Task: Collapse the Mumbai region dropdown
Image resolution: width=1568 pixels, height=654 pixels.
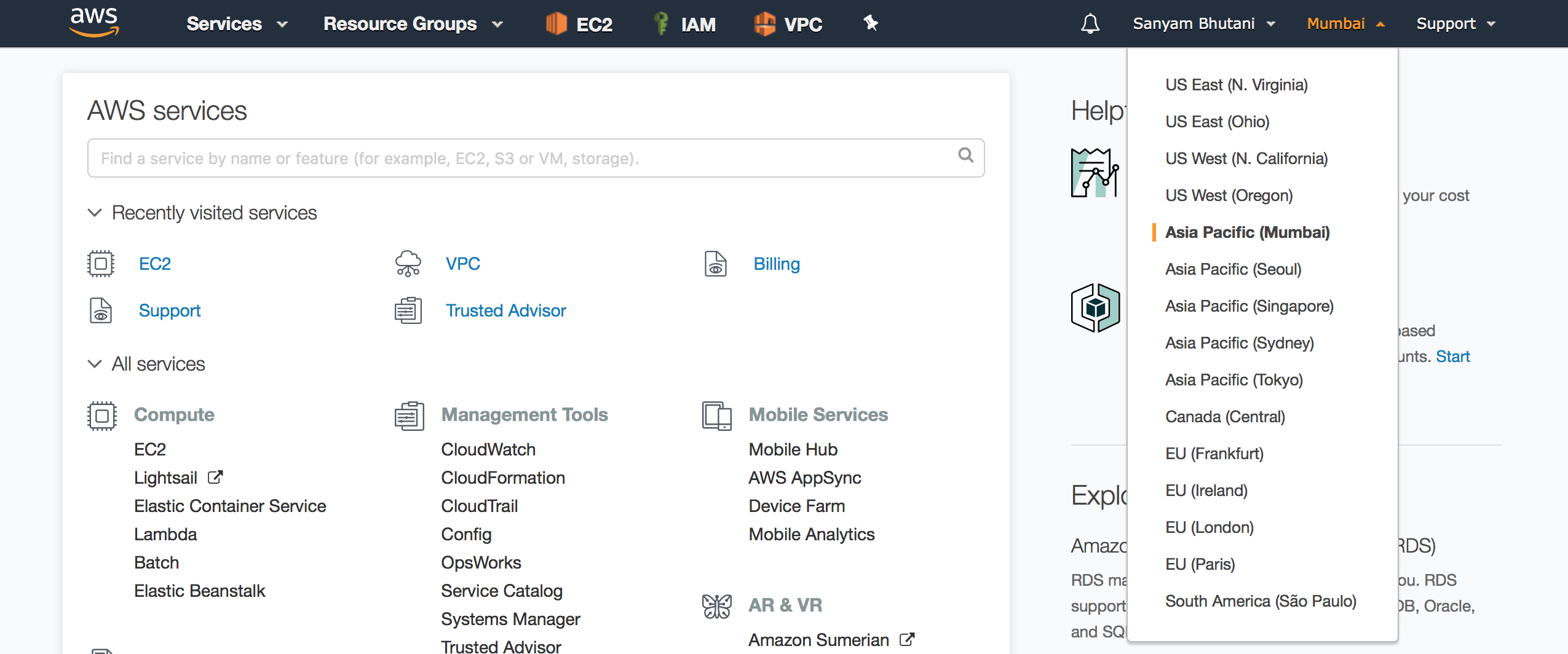Action: 1345,24
